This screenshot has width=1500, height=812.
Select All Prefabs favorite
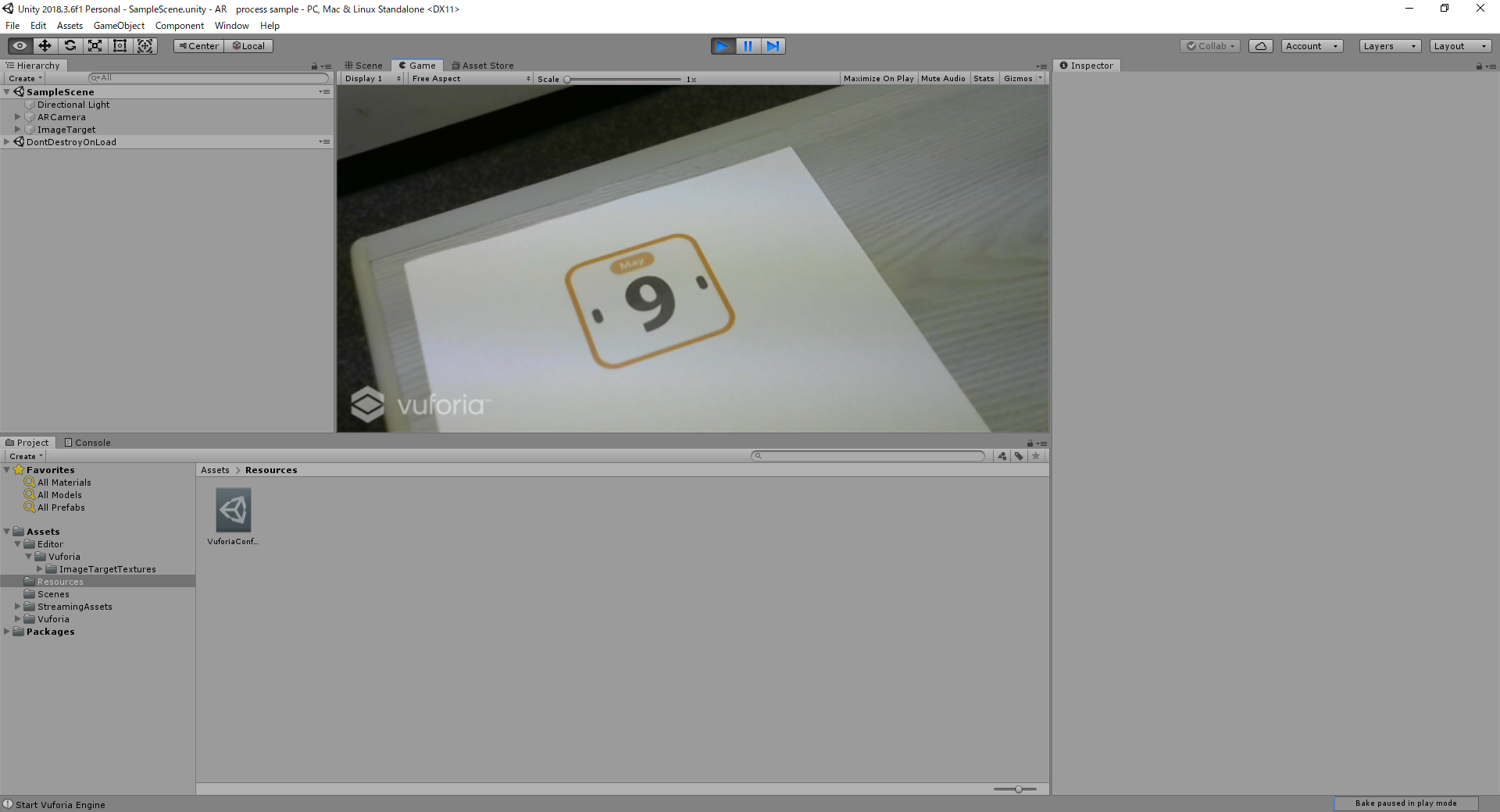click(x=61, y=507)
